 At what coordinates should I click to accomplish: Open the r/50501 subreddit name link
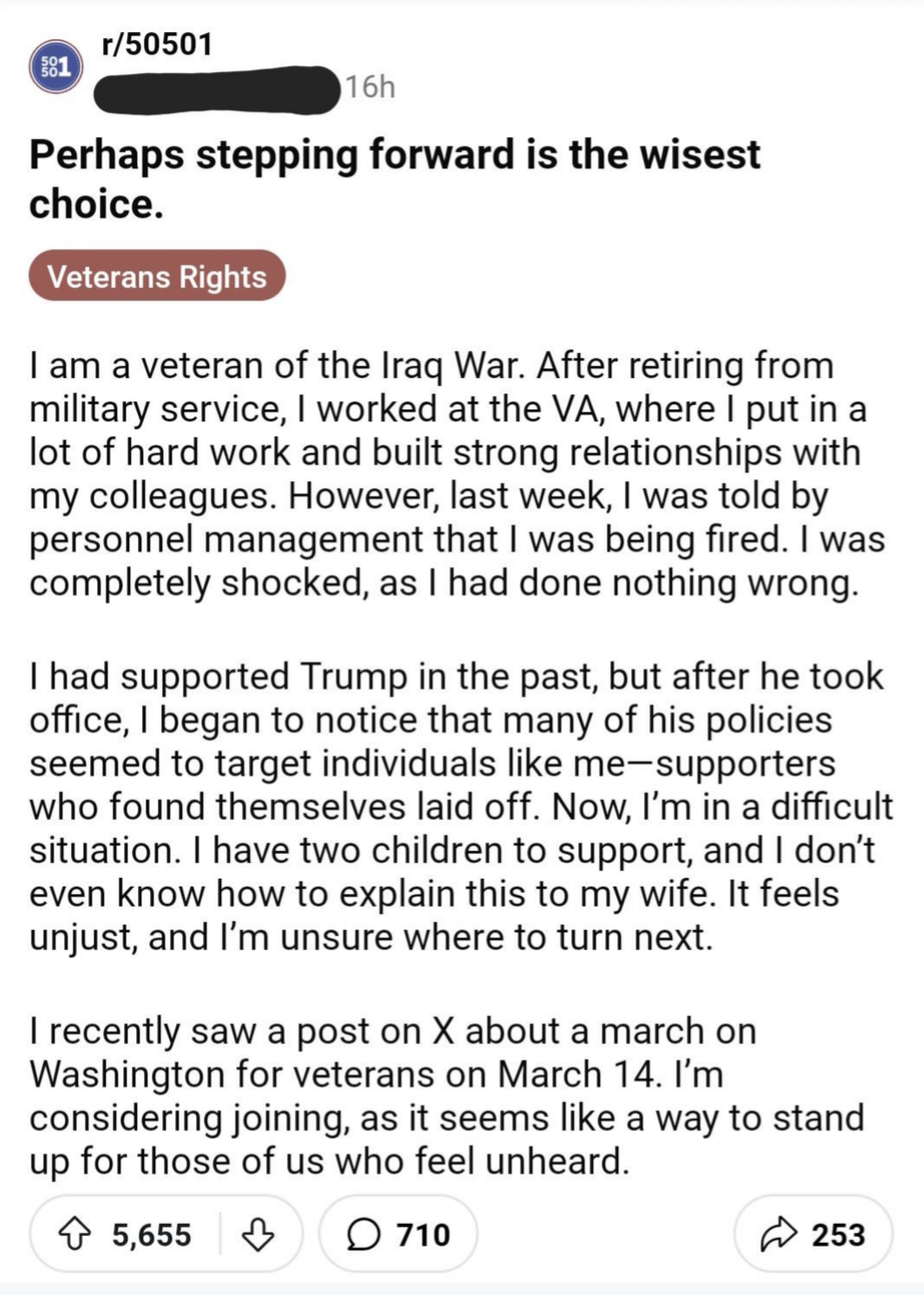(157, 42)
